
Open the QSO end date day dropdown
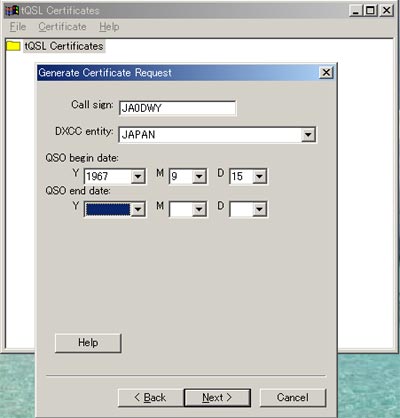coord(259,209)
